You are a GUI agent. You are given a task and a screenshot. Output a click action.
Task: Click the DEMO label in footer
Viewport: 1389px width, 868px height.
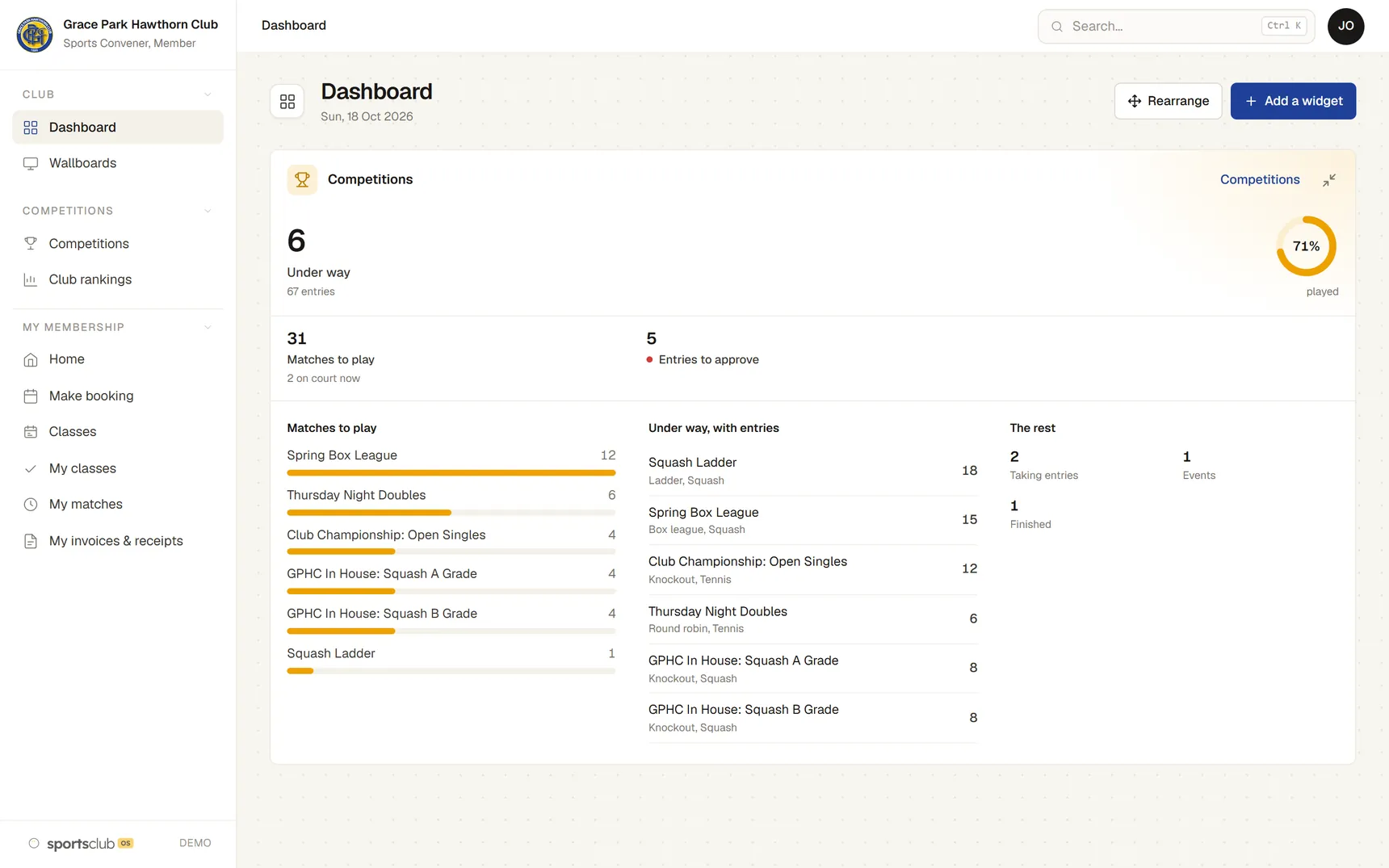click(195, 843)
